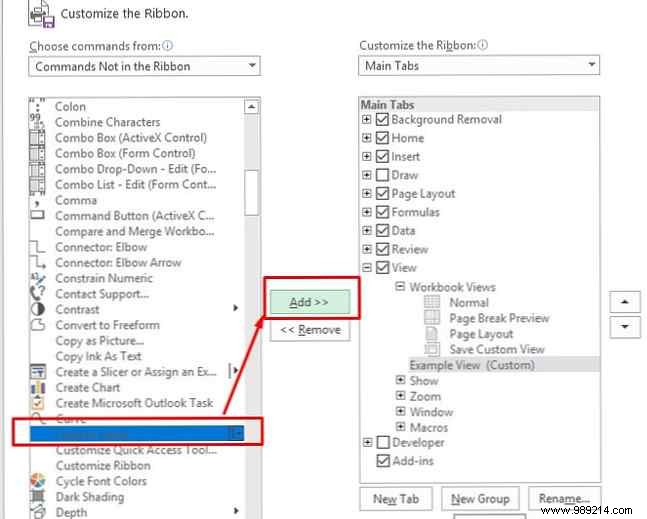This screenshot has width=647, height=519.
Task: Click the Convert to Freeform icon
Action: [38, 325]
